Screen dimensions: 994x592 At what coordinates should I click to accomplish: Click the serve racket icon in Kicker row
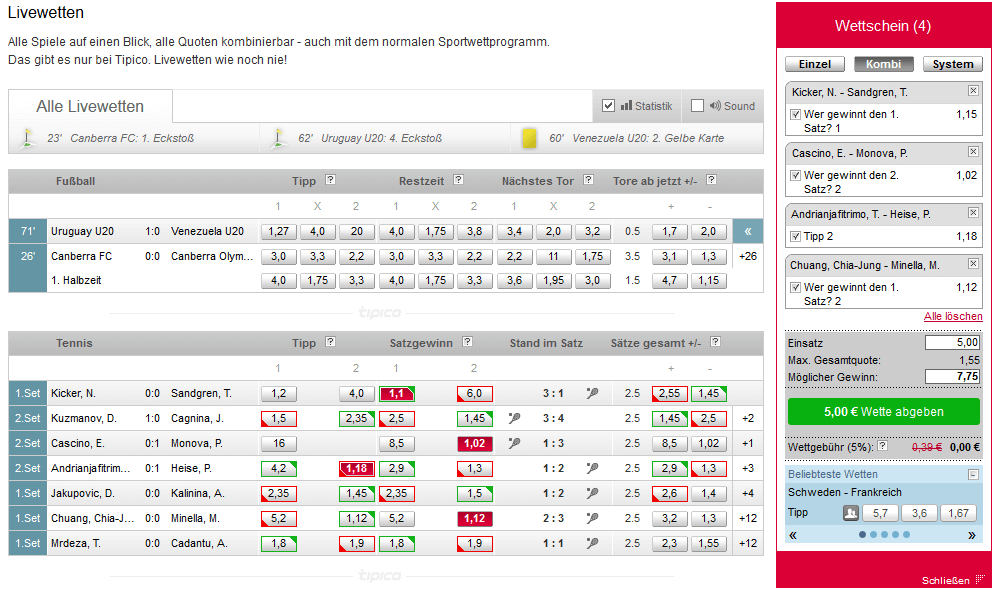click(x=593, y=393)
